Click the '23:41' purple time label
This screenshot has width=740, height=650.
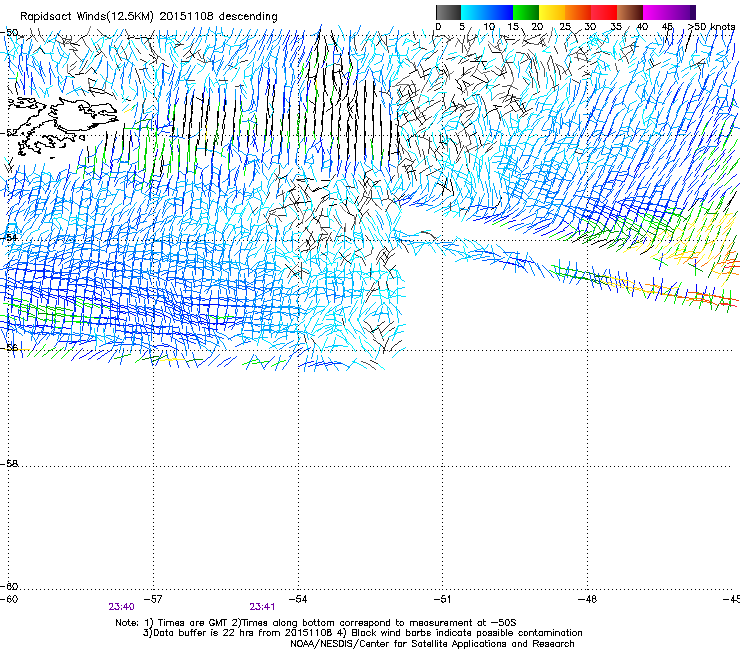[262, 607]
